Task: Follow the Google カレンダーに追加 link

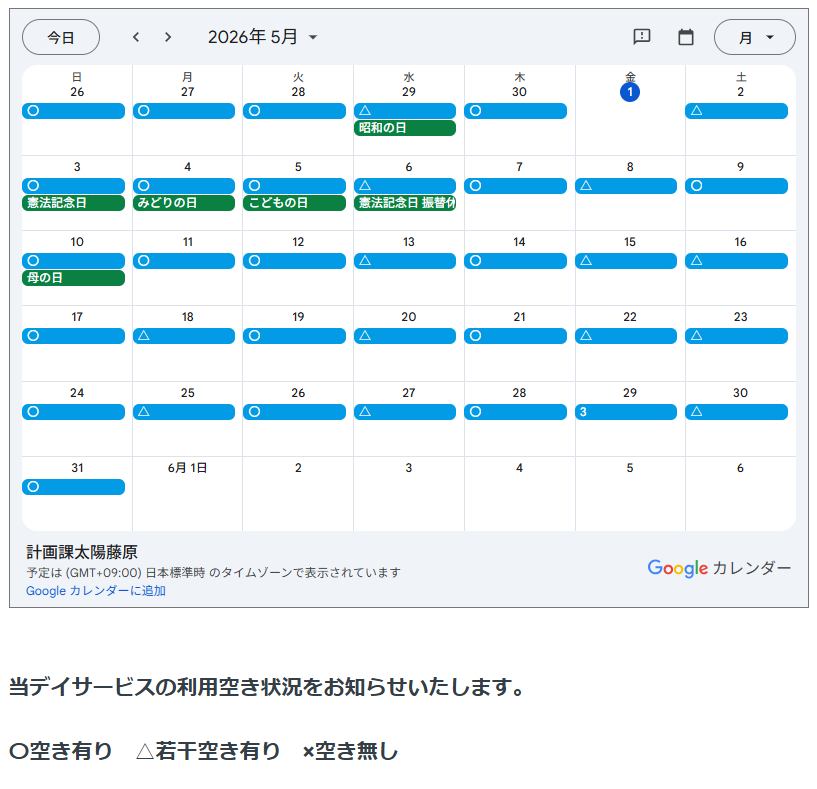Action: 96,590
